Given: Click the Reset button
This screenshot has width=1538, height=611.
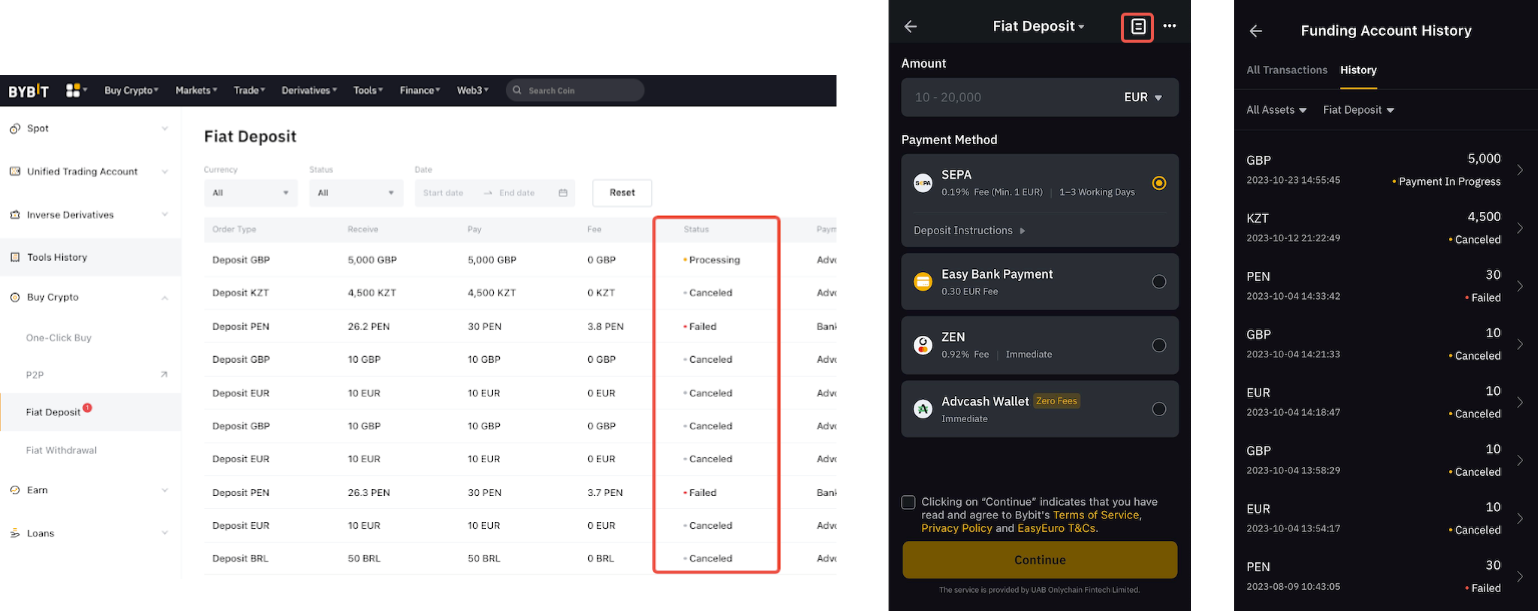Looking at the screenshot, I should pos(622,193).
